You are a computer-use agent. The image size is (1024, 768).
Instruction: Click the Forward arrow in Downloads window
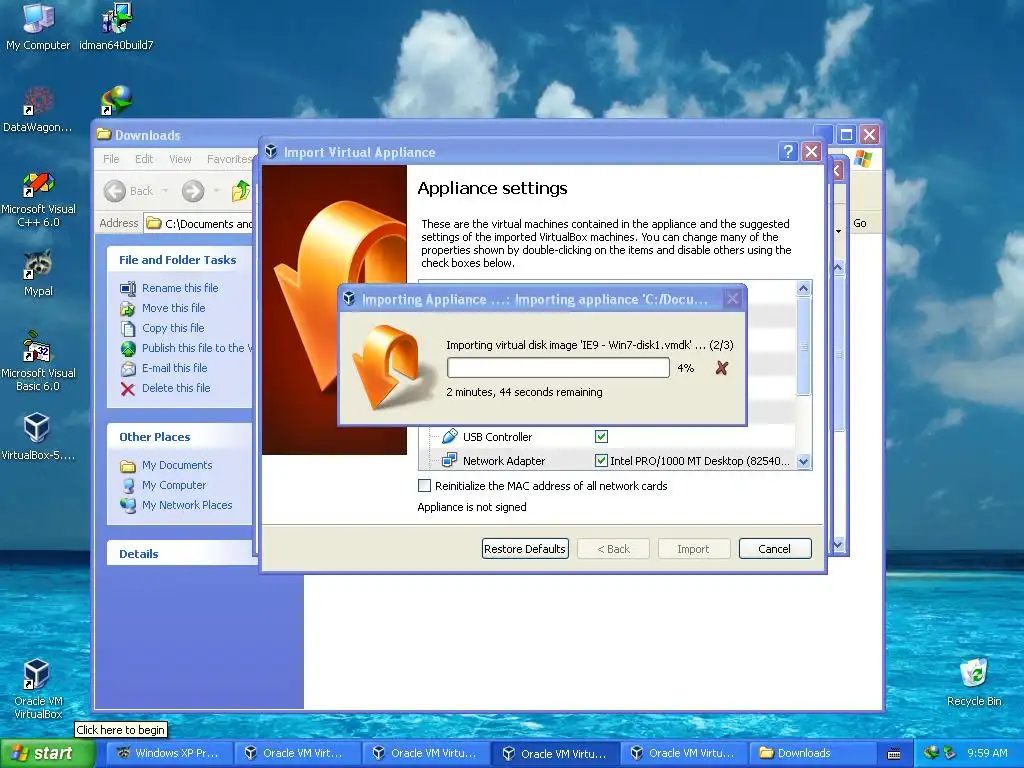193,191
